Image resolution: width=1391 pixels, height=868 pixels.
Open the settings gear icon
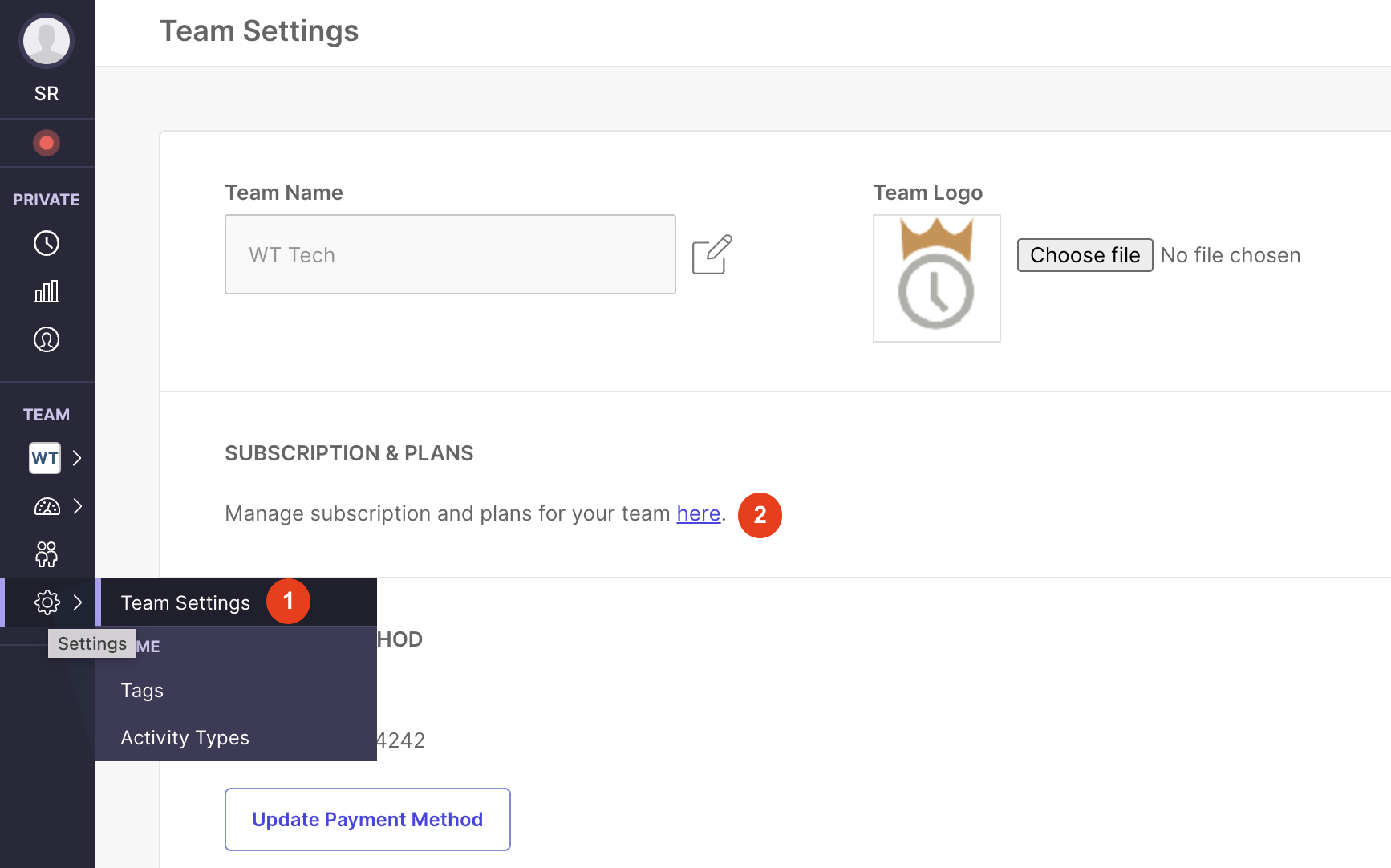pyautogui.click(x=47, y=602)
